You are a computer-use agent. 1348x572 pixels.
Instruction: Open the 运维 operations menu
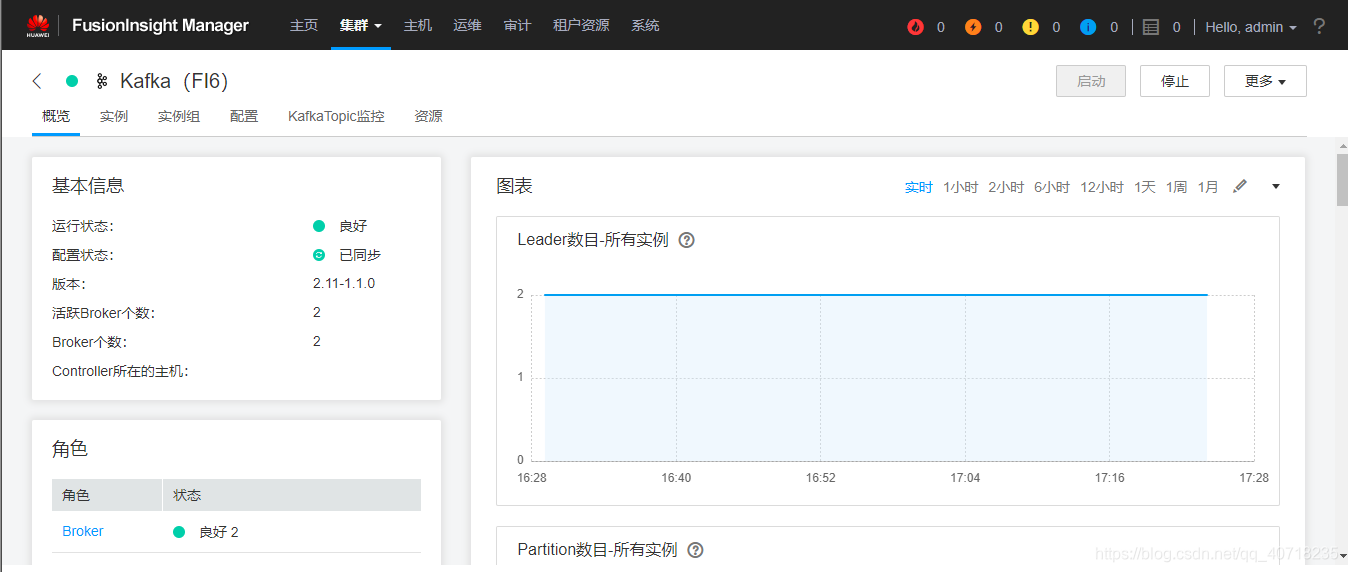[x=467, y=26]
